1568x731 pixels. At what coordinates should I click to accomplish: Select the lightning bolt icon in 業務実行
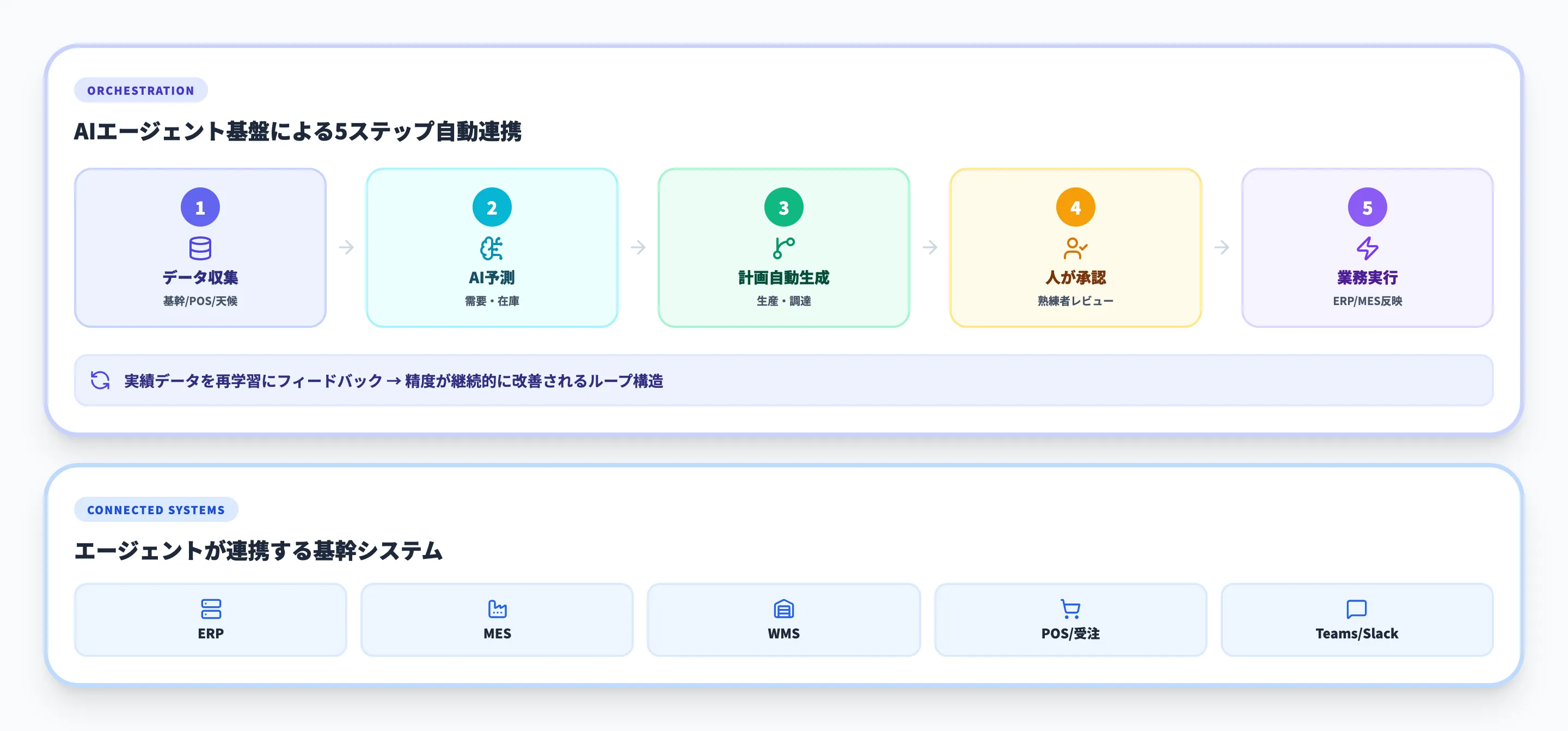click(x=1367, y=247)
